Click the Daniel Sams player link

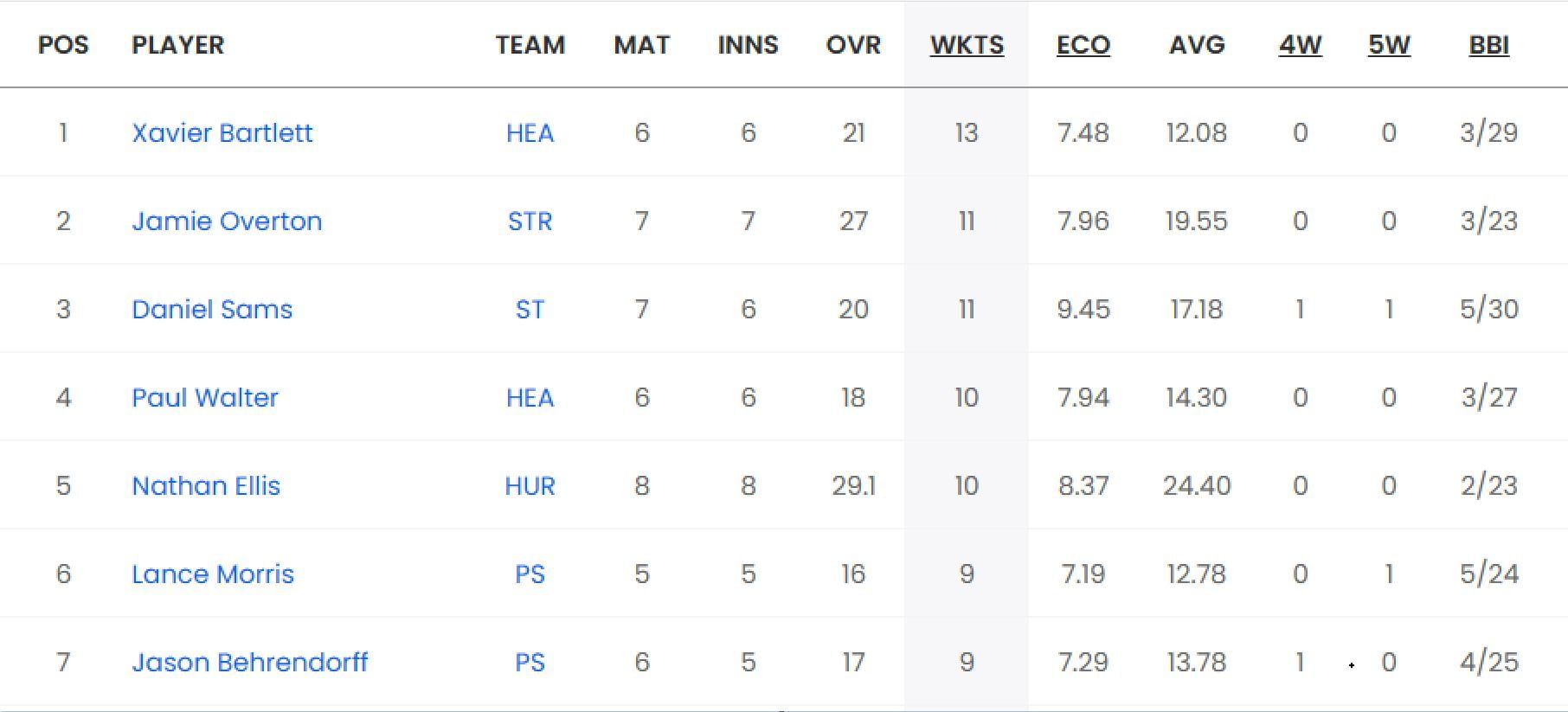(212, 309)
